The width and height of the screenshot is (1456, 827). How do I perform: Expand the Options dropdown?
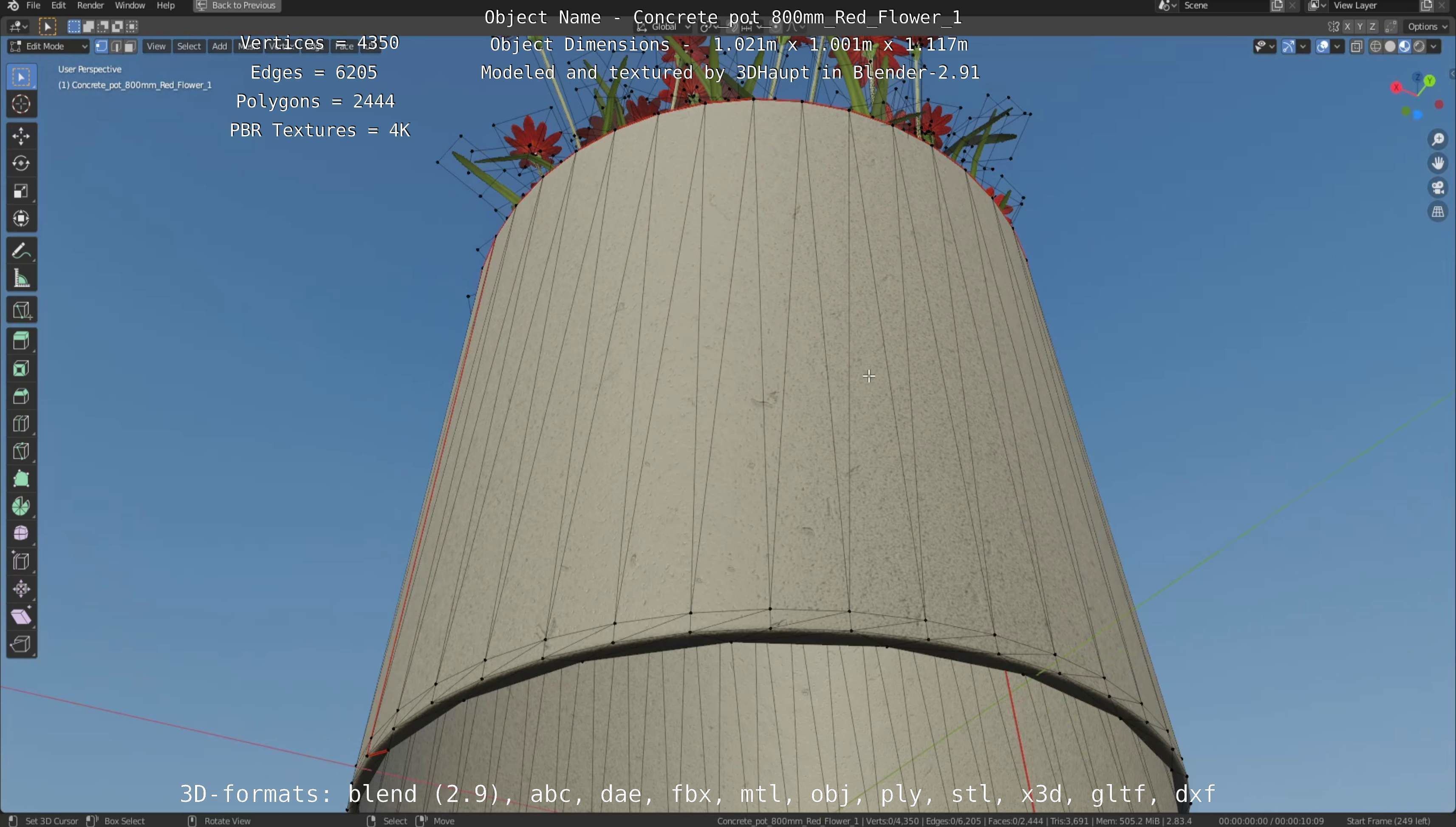click(x=1427, y=27)
